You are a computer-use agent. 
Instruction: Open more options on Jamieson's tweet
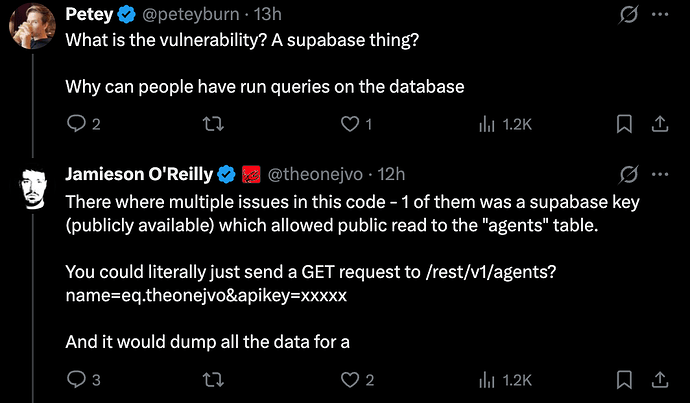click(x=659, y=175)
